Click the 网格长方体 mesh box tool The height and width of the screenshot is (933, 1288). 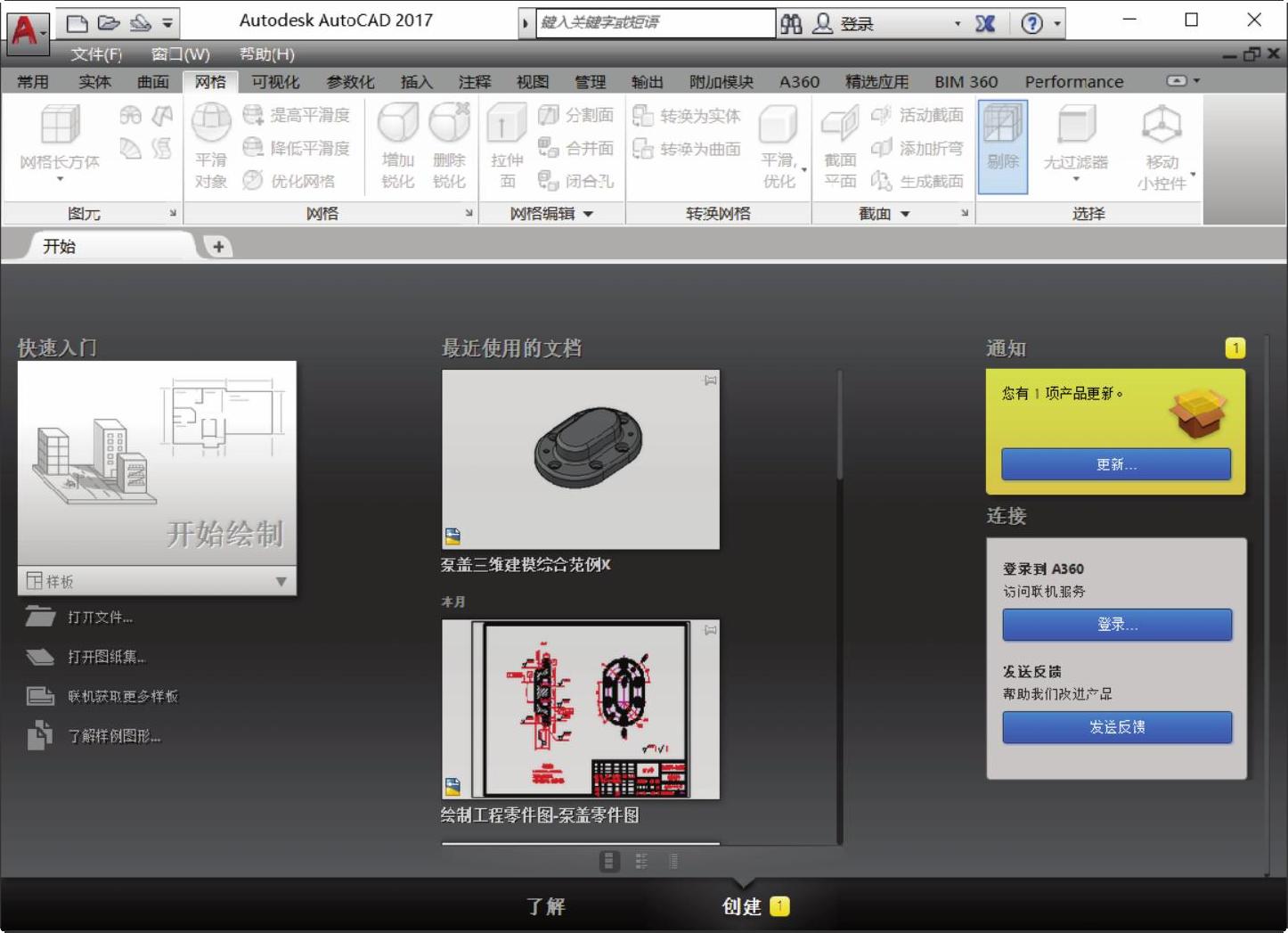pos(60,143)
